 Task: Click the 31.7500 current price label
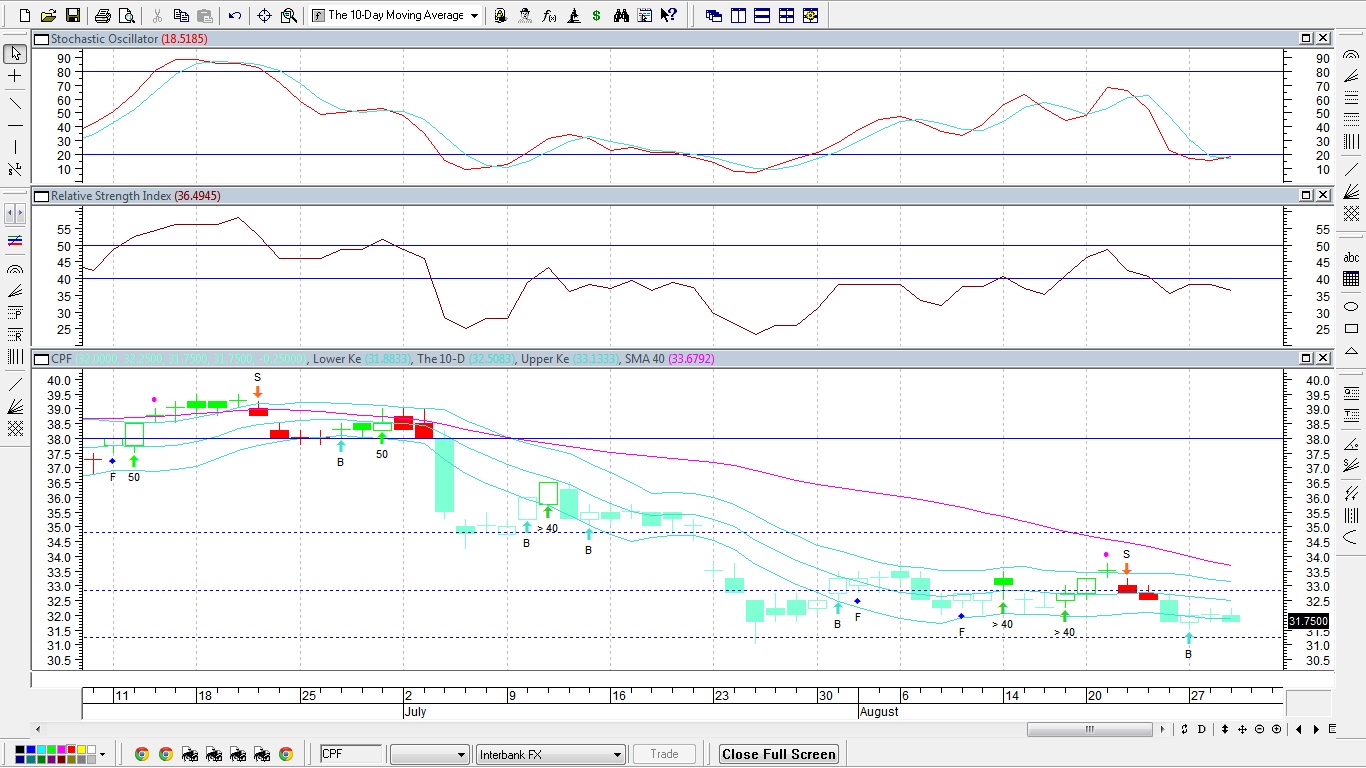click(1308, 621)
